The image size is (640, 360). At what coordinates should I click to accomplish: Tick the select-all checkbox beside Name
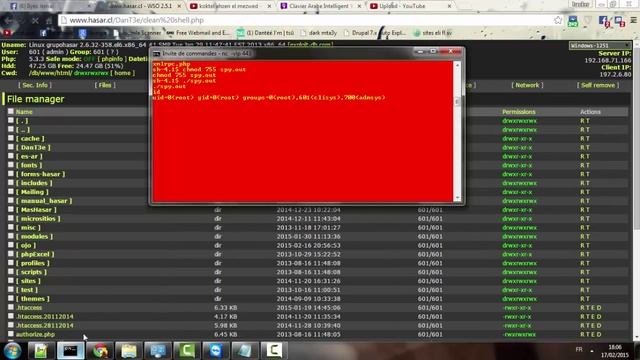click(11, 111)
